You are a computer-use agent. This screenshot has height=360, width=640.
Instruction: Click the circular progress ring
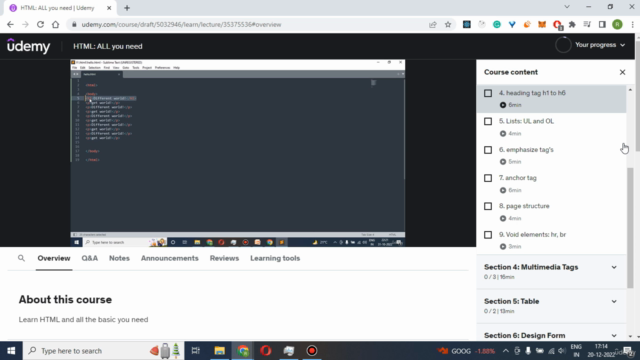coord(563,45)
